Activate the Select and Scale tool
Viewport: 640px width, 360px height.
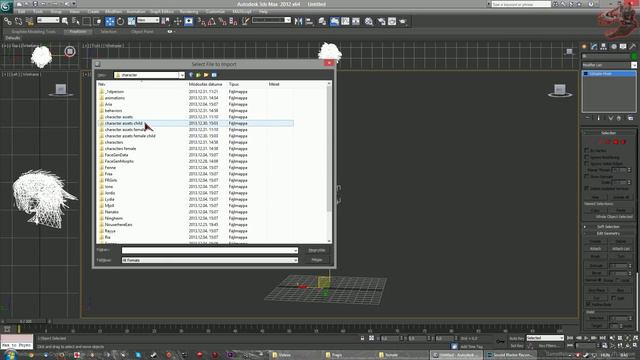[131, 21]
